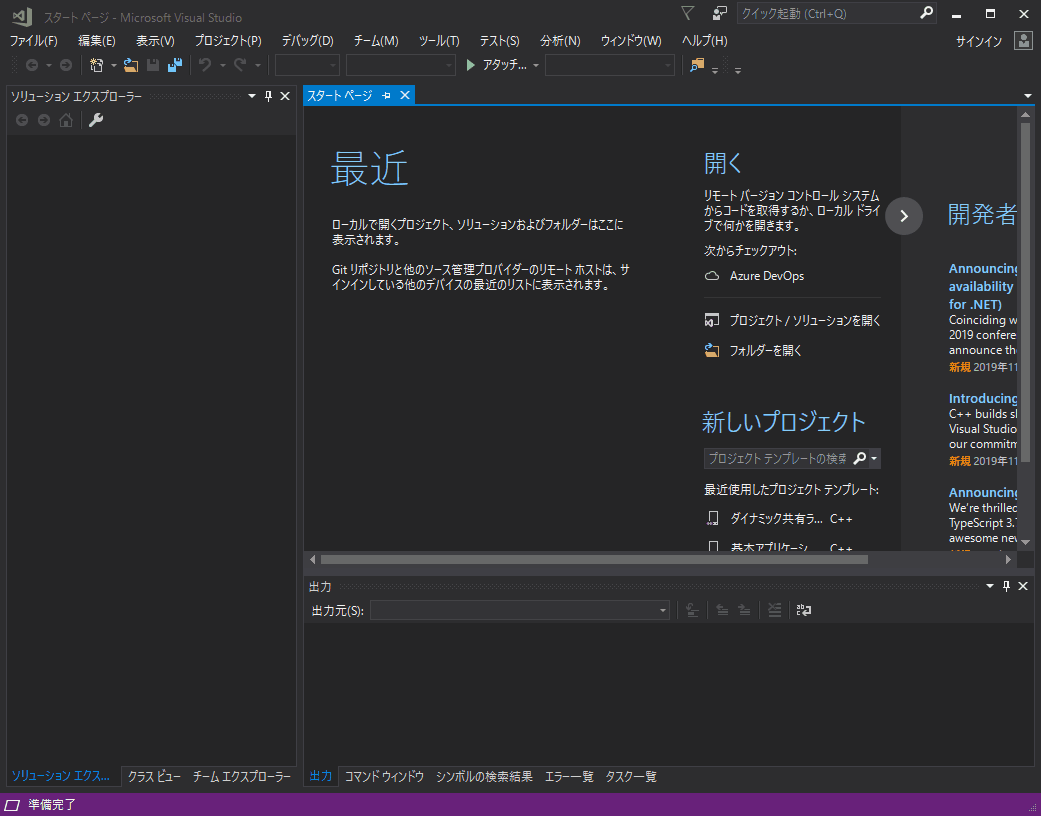Click in the クイック起動 search field

(828, 13)
